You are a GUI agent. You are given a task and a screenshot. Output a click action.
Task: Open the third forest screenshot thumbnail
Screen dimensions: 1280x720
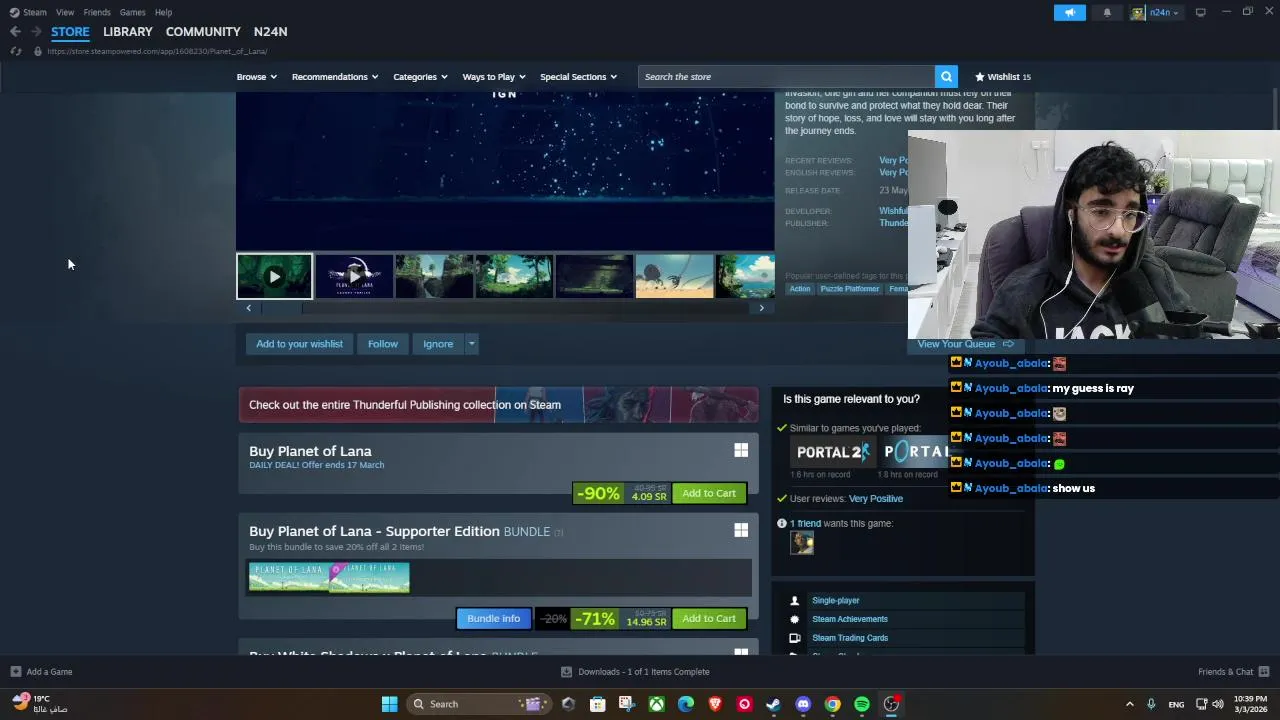(x=434, y=277)
